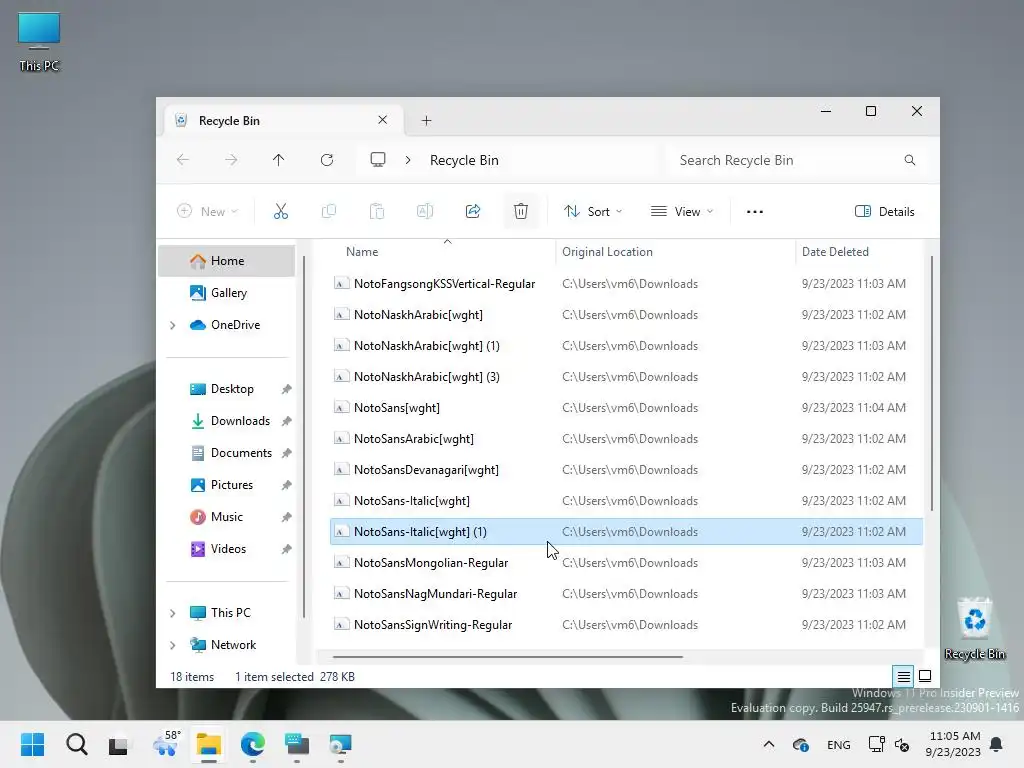Click the Copy icon in toolbar

[x=329, y=212]
